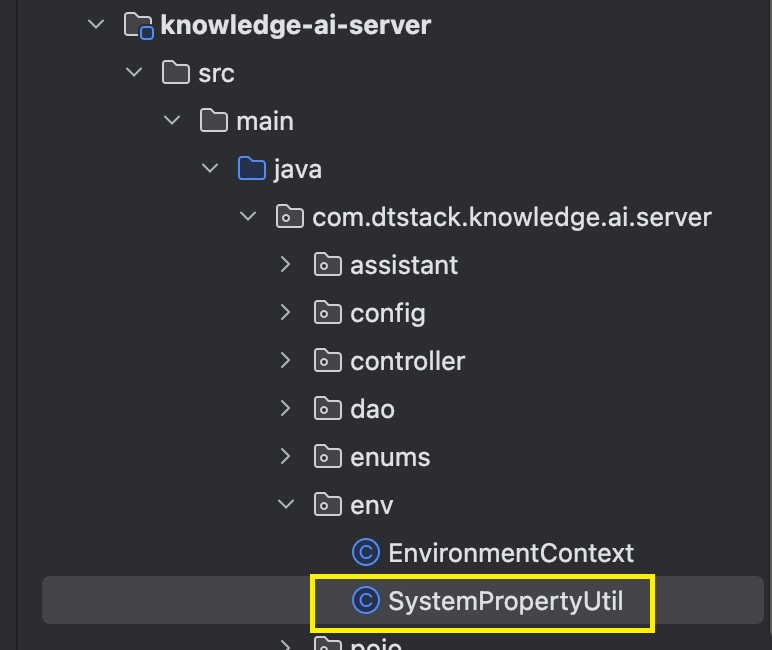This screenshot has height=650, width=772.
Task: Click the EnvironmentContext class icon
Action: 366,552
